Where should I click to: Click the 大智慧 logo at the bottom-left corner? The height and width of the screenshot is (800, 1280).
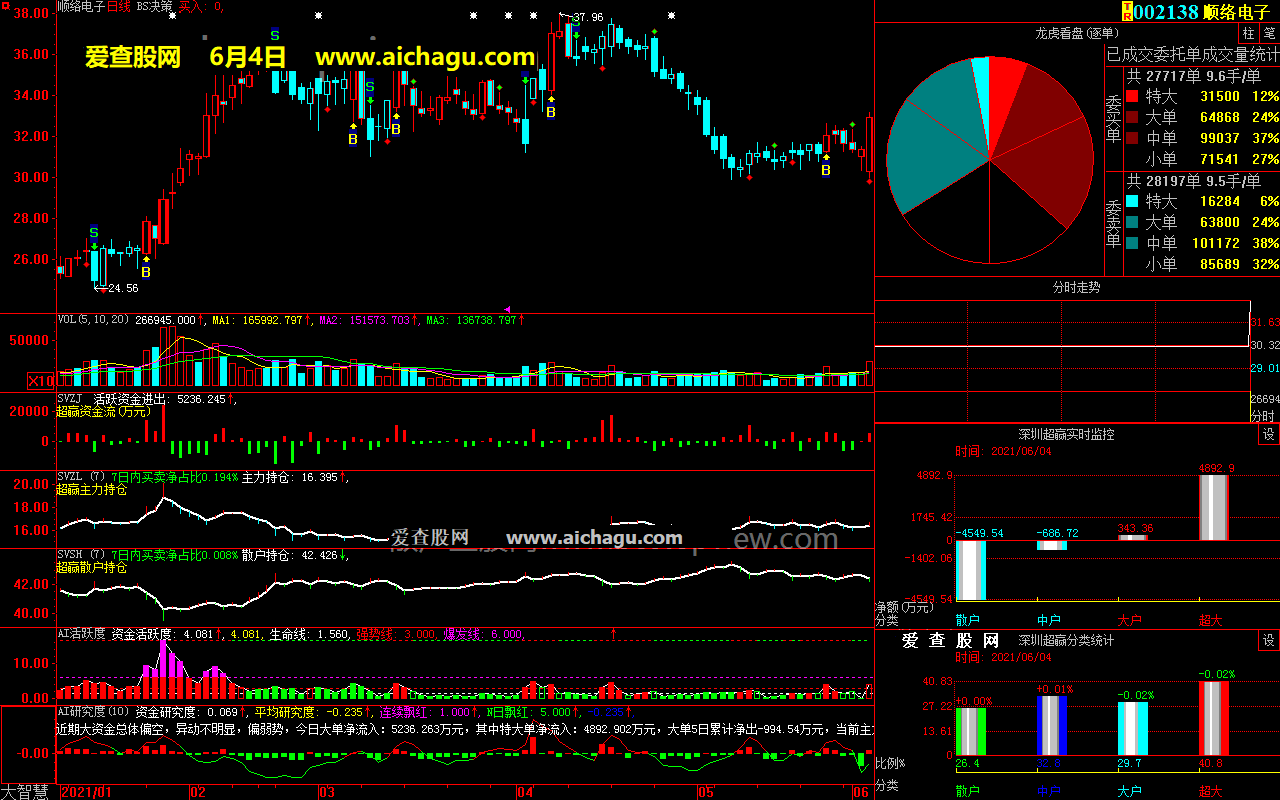pyautogui.click(x=26, y=791)
